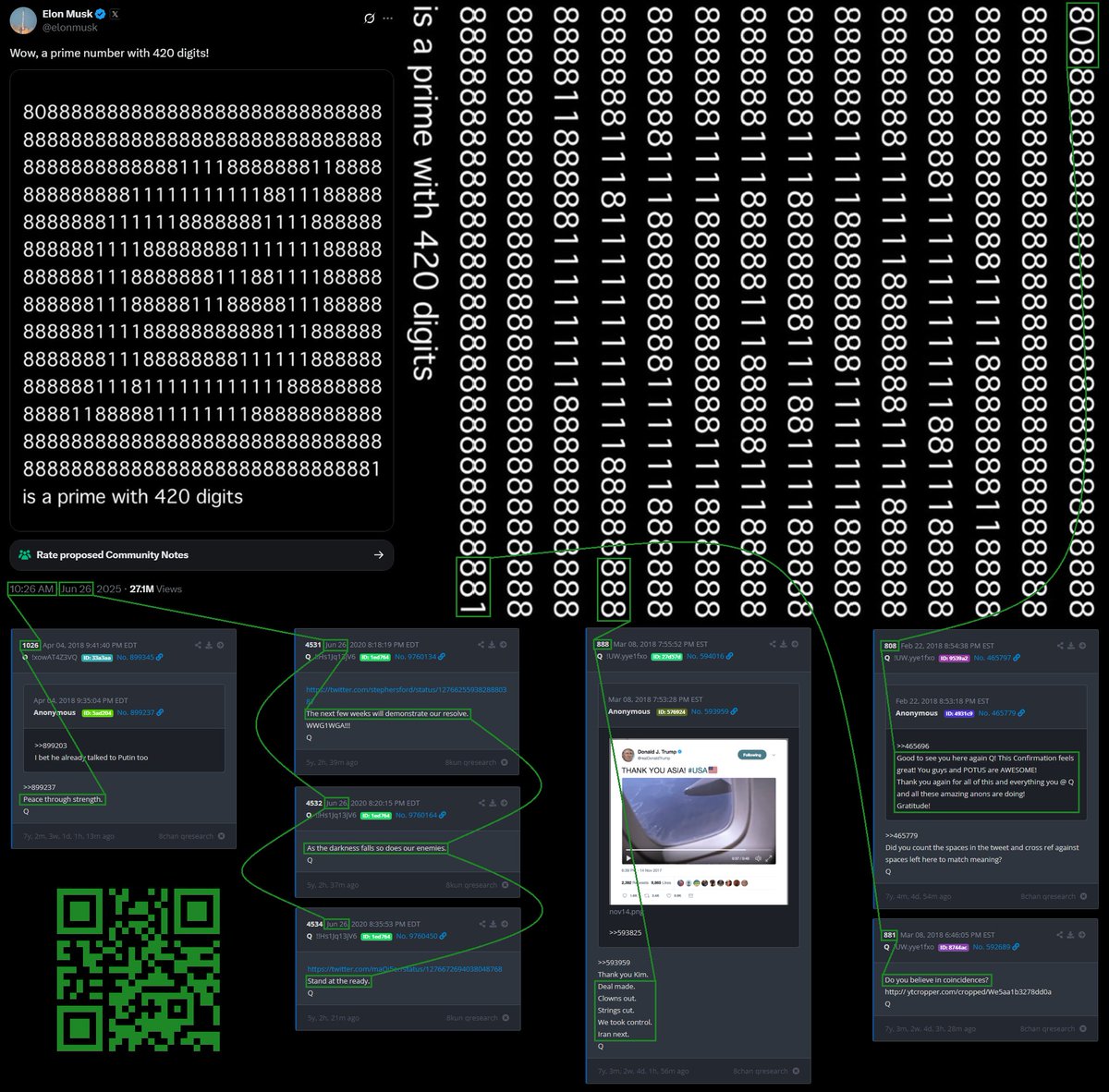This screenshot has height=1092, width=1109.
Task: Open link No. 592689 in post 881
Action: coord(997,947)
